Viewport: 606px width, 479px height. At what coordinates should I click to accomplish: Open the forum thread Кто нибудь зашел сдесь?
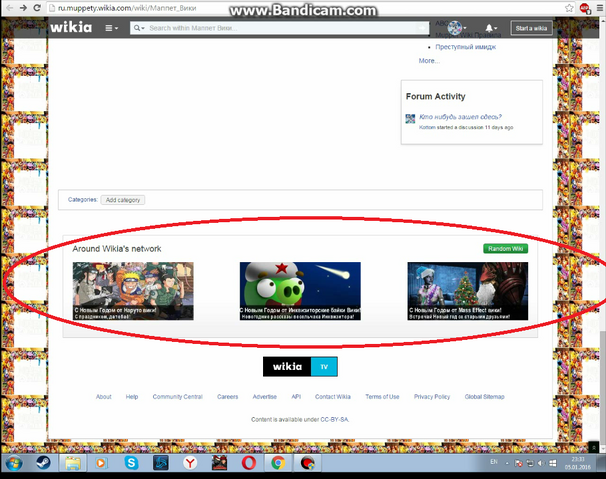tap(460, 117)
